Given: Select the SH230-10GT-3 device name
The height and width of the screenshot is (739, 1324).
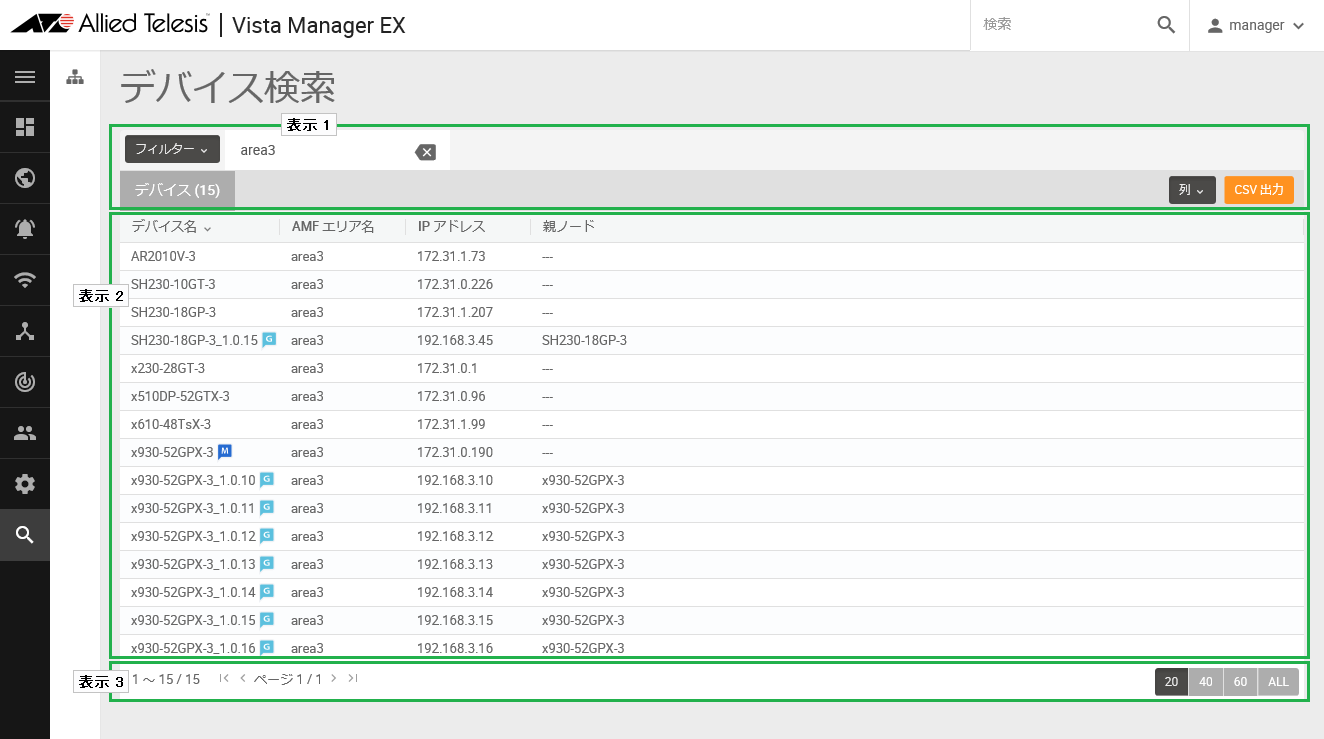Looking at the screenshot, I should [173, 284].
